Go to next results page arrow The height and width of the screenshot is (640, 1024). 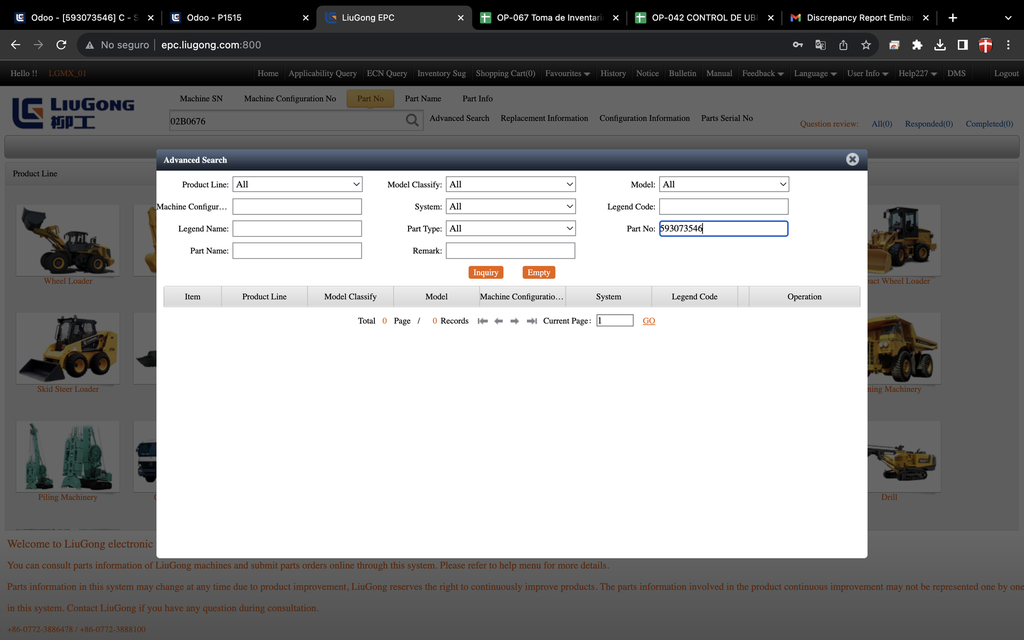point(515,321)
